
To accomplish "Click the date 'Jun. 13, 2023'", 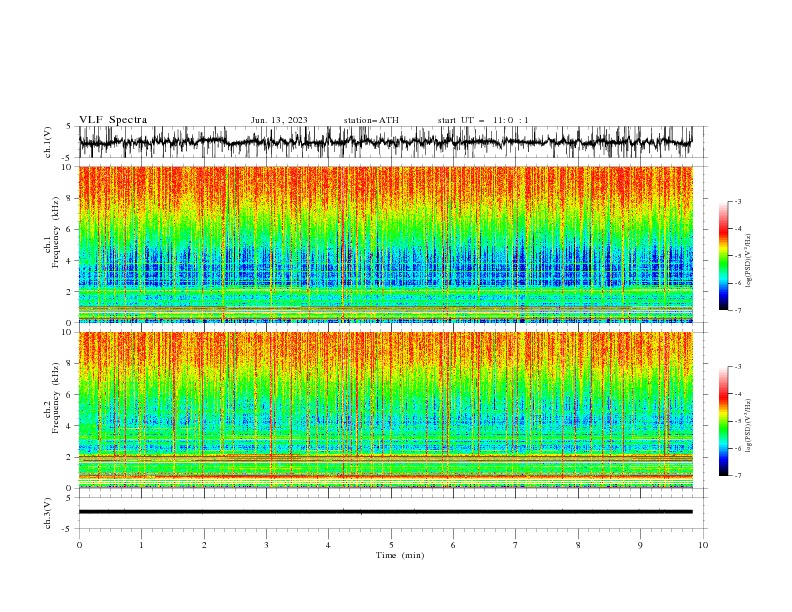I will (279, 120).
